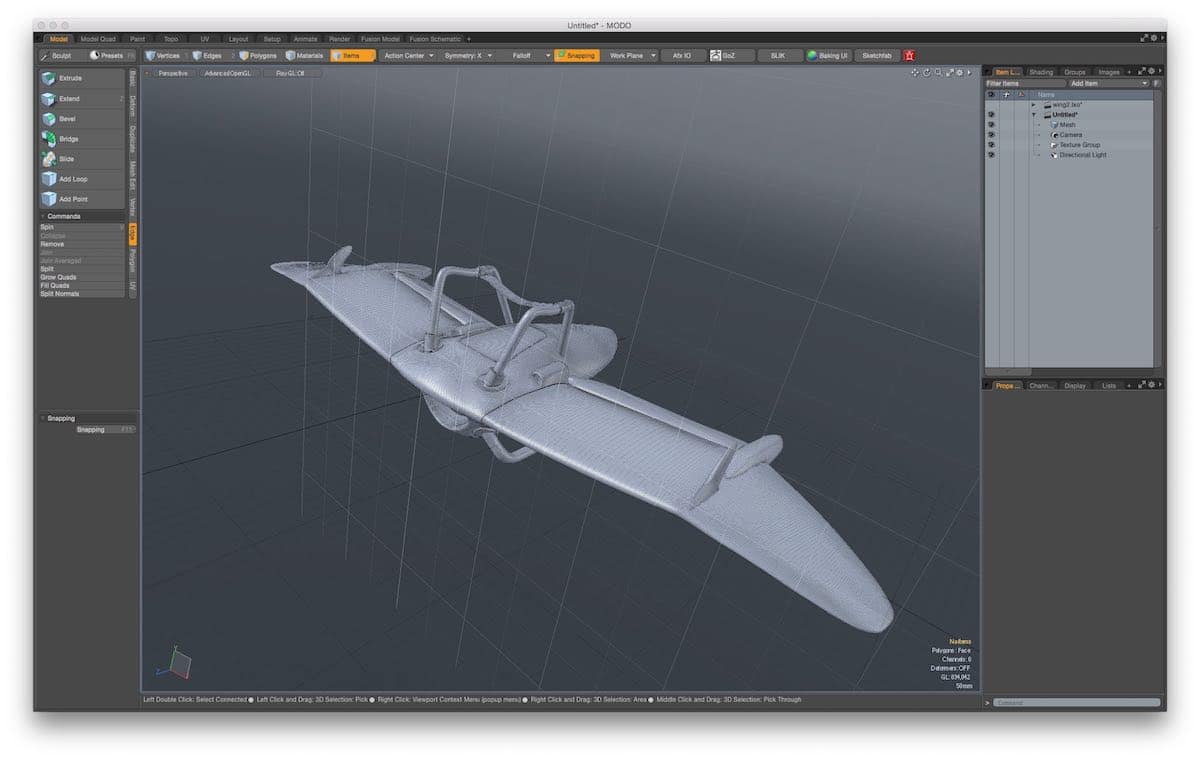Toggle visibility of the Directional Light
This screenshot has width=1200, height=759.
[991, 155]
